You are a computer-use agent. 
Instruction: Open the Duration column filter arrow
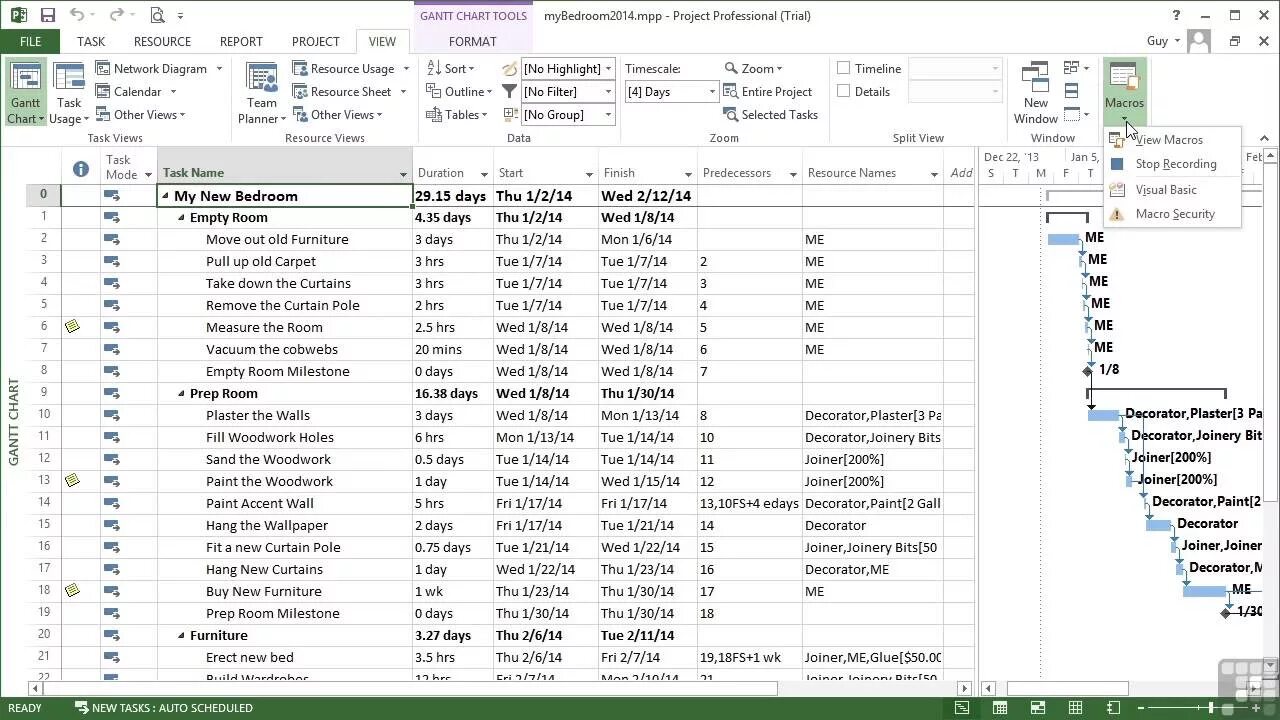tap(484, 174)
